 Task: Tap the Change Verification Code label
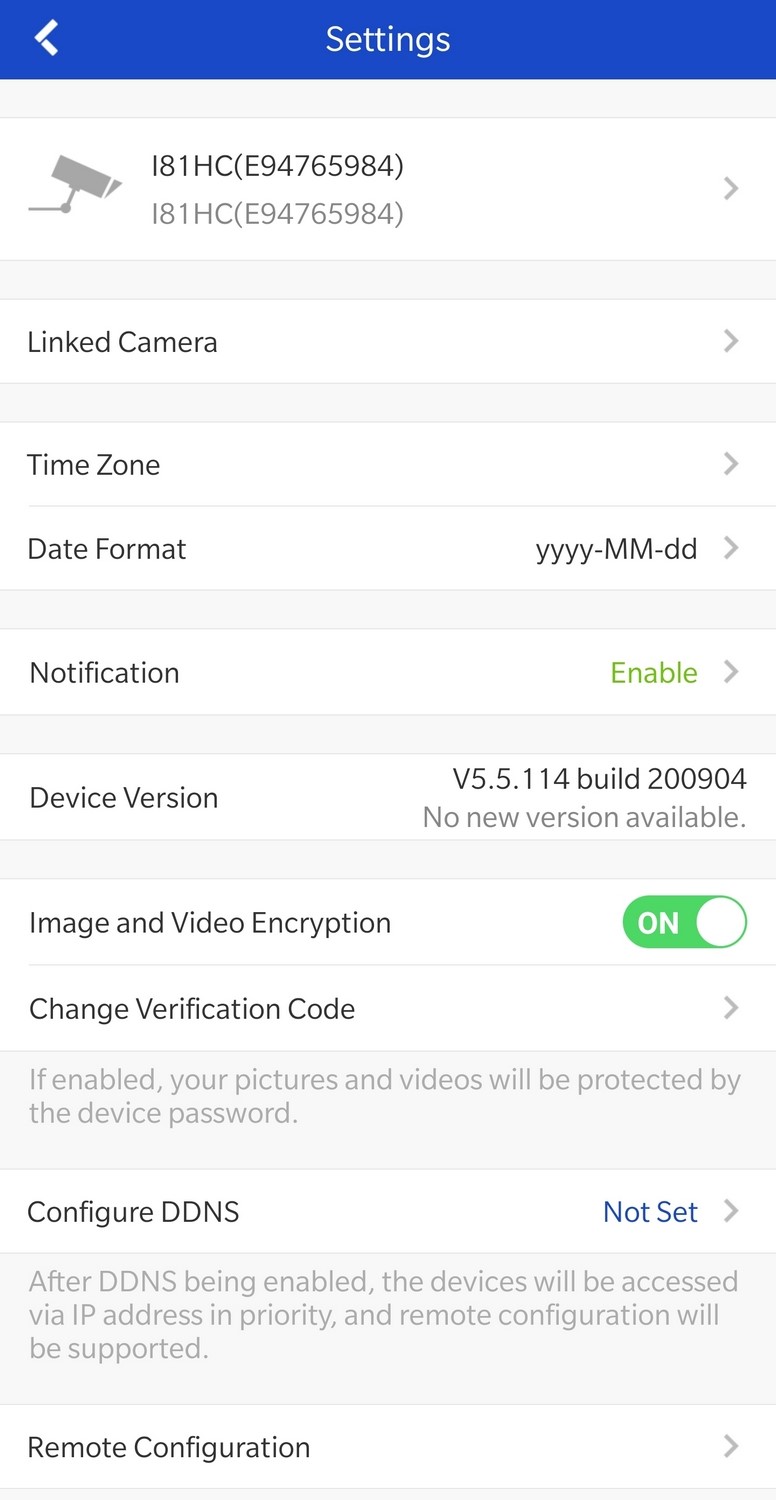pyautogui.click(x=192, y=1008)
